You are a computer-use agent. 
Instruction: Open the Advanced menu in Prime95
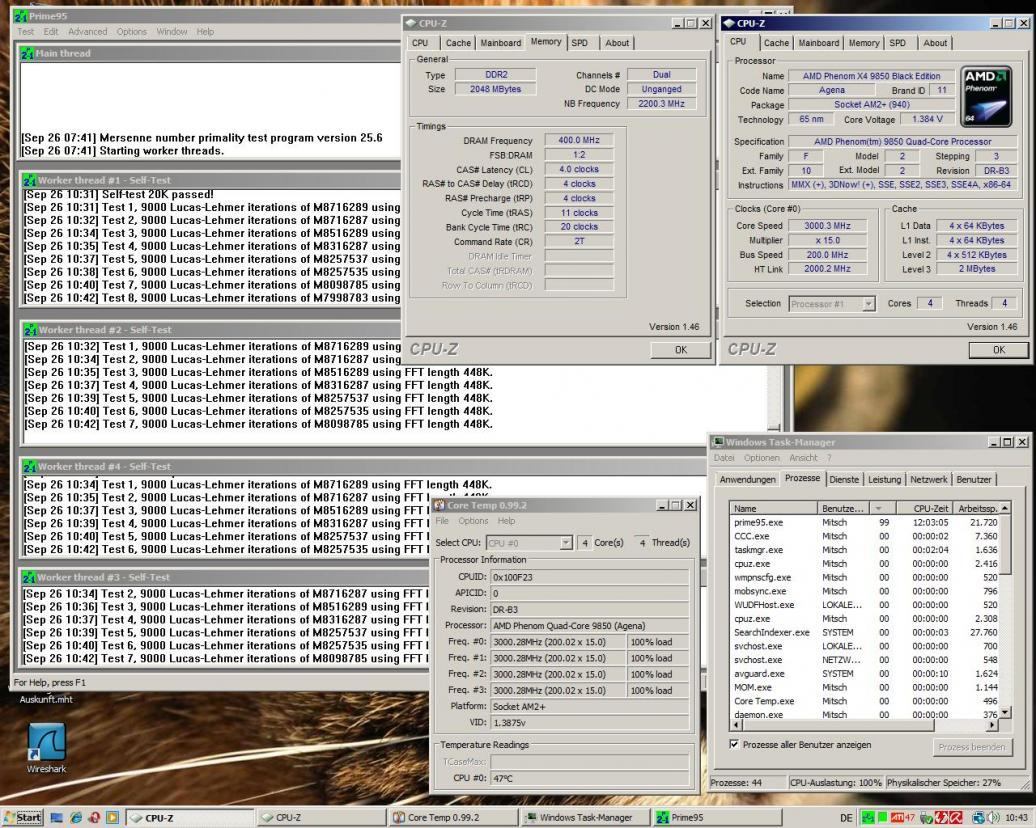click(87, 32)
